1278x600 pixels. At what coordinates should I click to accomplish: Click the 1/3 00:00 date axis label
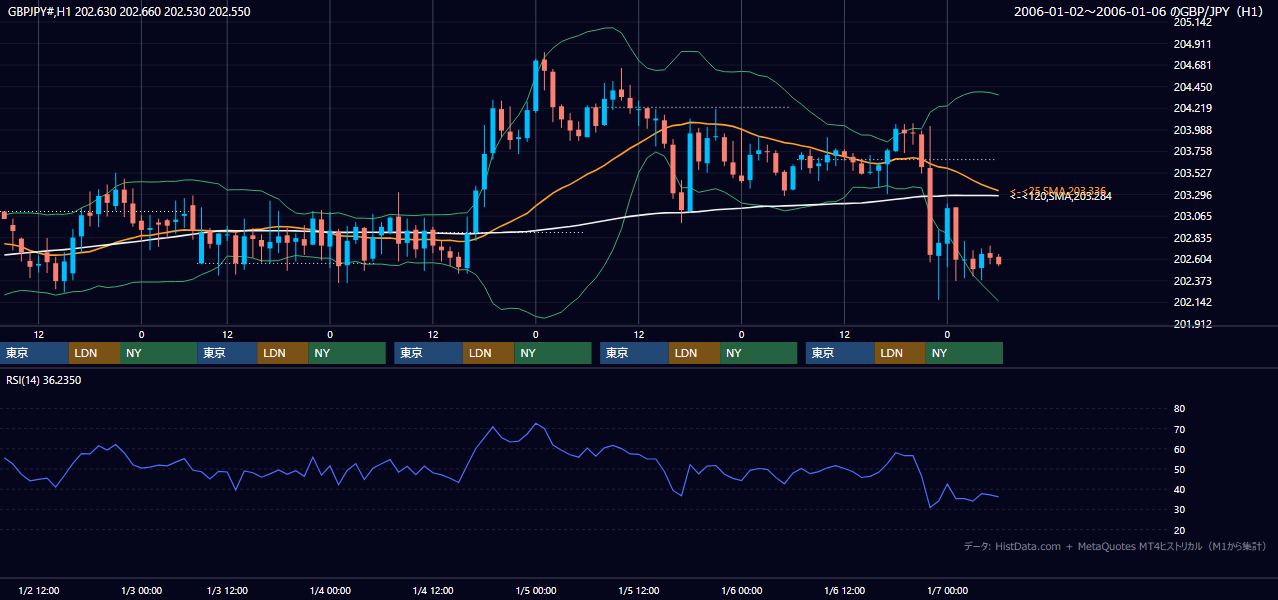point(141,591)
